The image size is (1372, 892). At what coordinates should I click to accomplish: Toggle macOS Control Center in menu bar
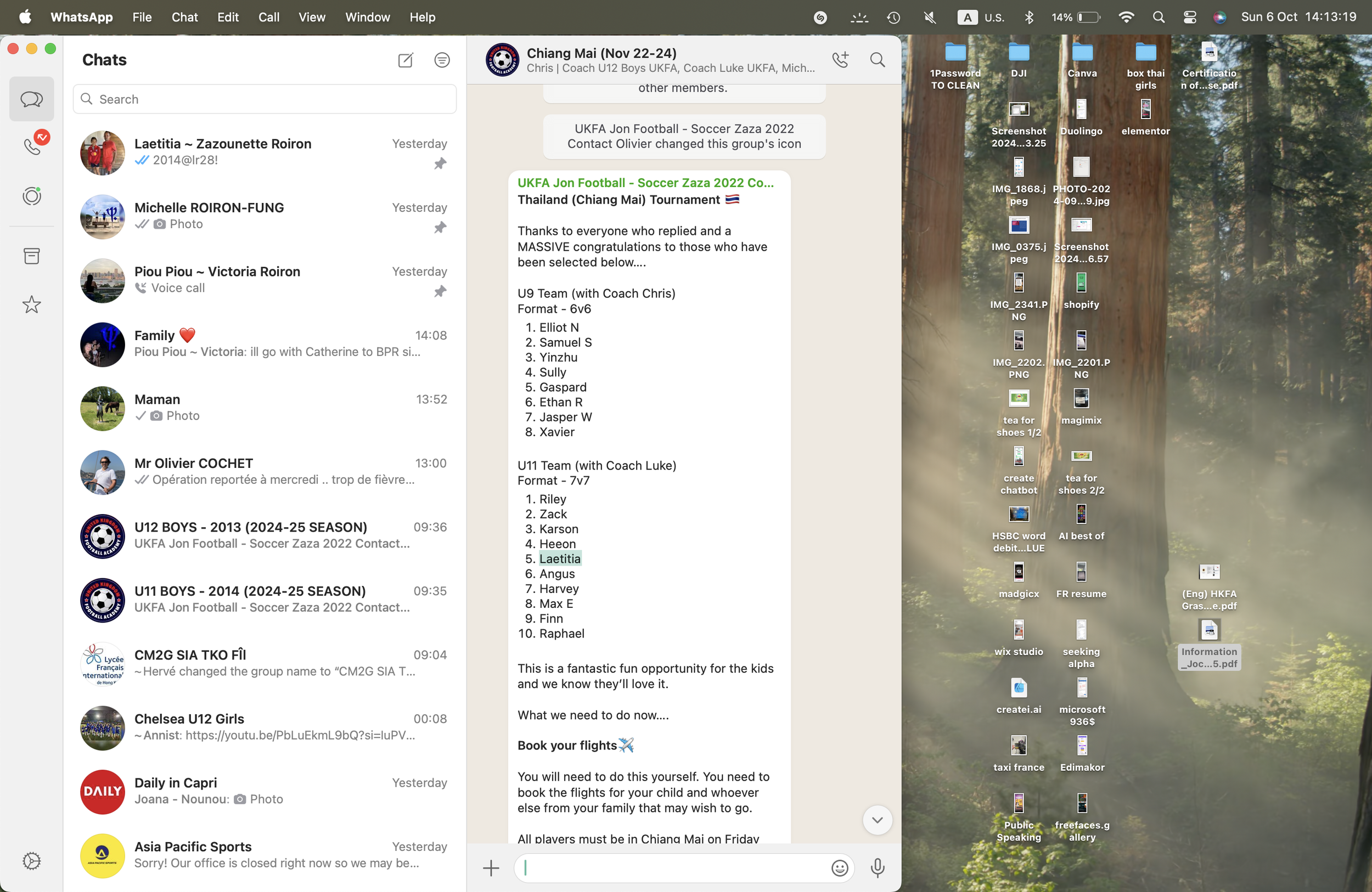(x=1189, y=18)
